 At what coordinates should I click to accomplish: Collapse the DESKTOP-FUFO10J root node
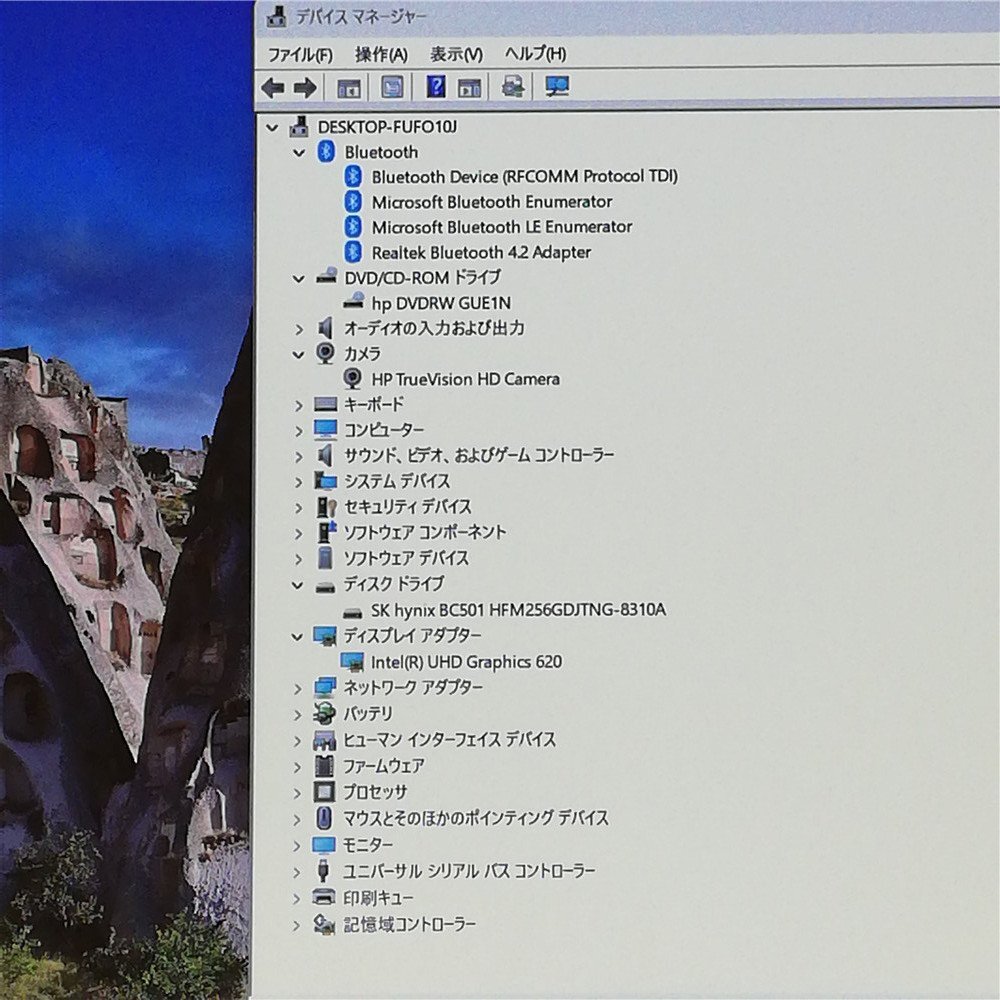272,128
